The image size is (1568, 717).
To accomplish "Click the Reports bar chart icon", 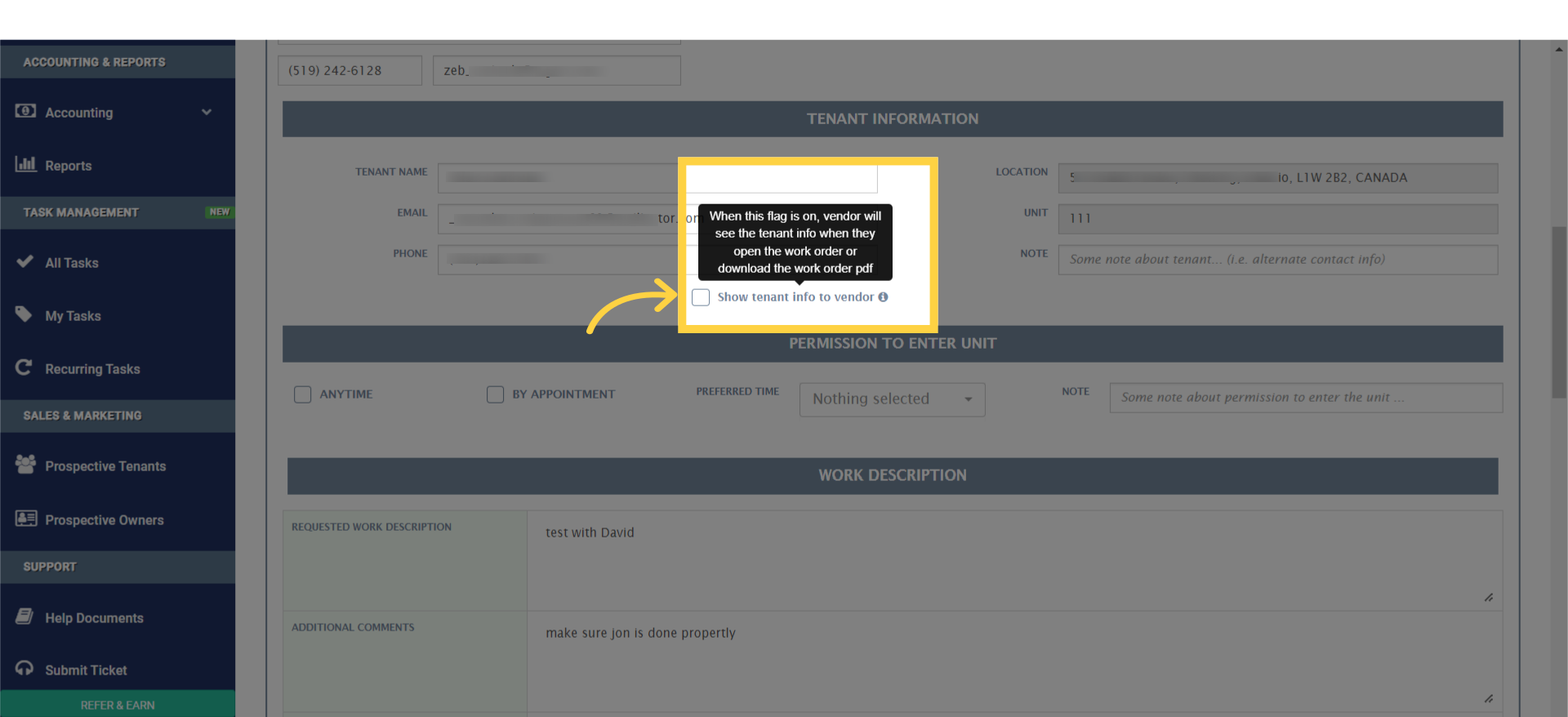I will click(25, 164).
